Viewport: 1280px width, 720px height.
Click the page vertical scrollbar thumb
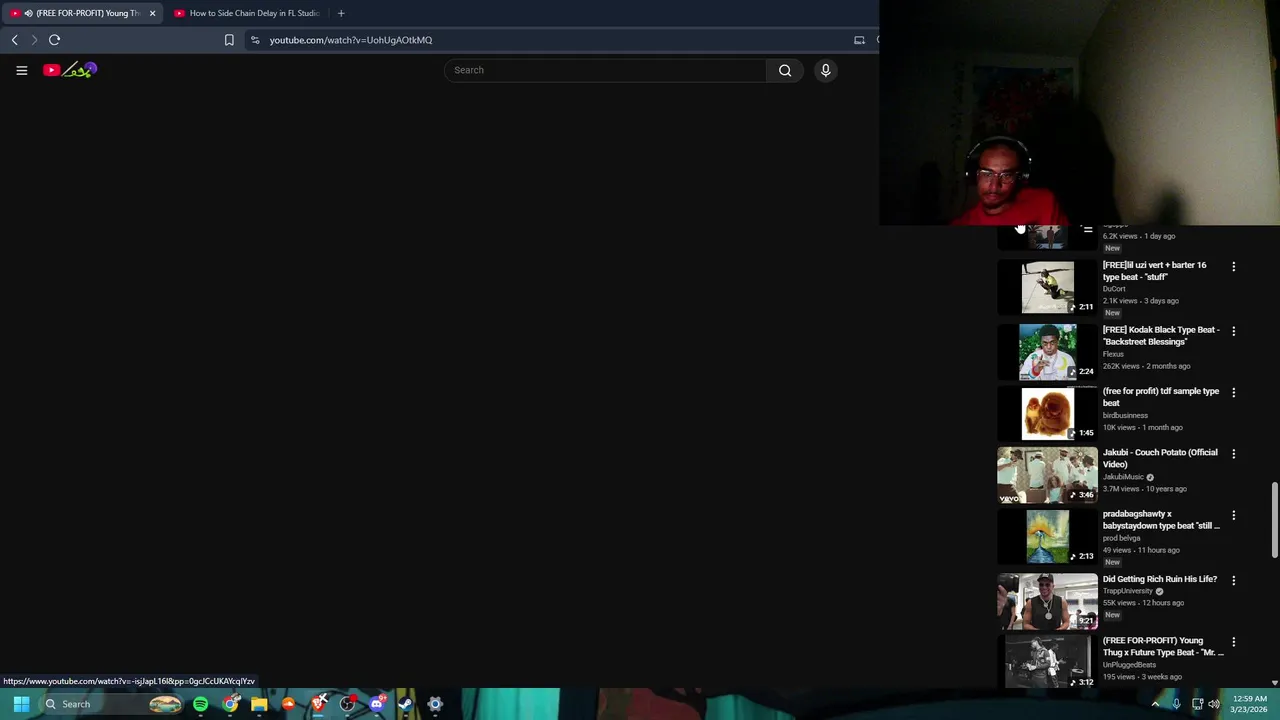click(1274, 520)
